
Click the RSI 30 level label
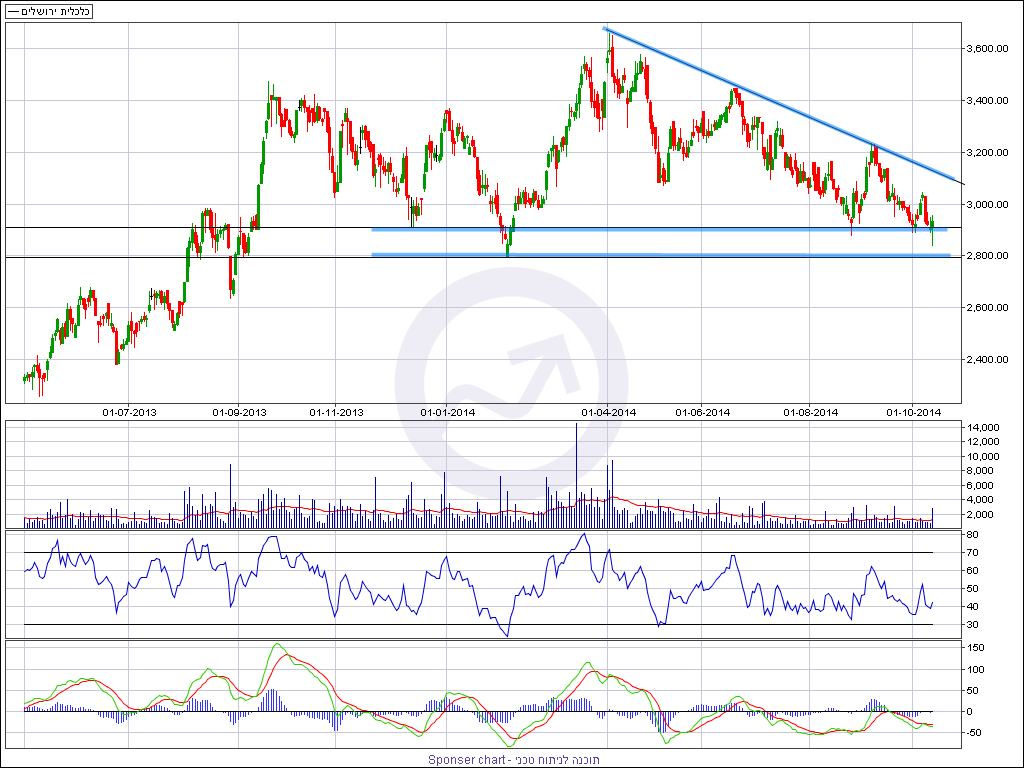pos(973,625)
